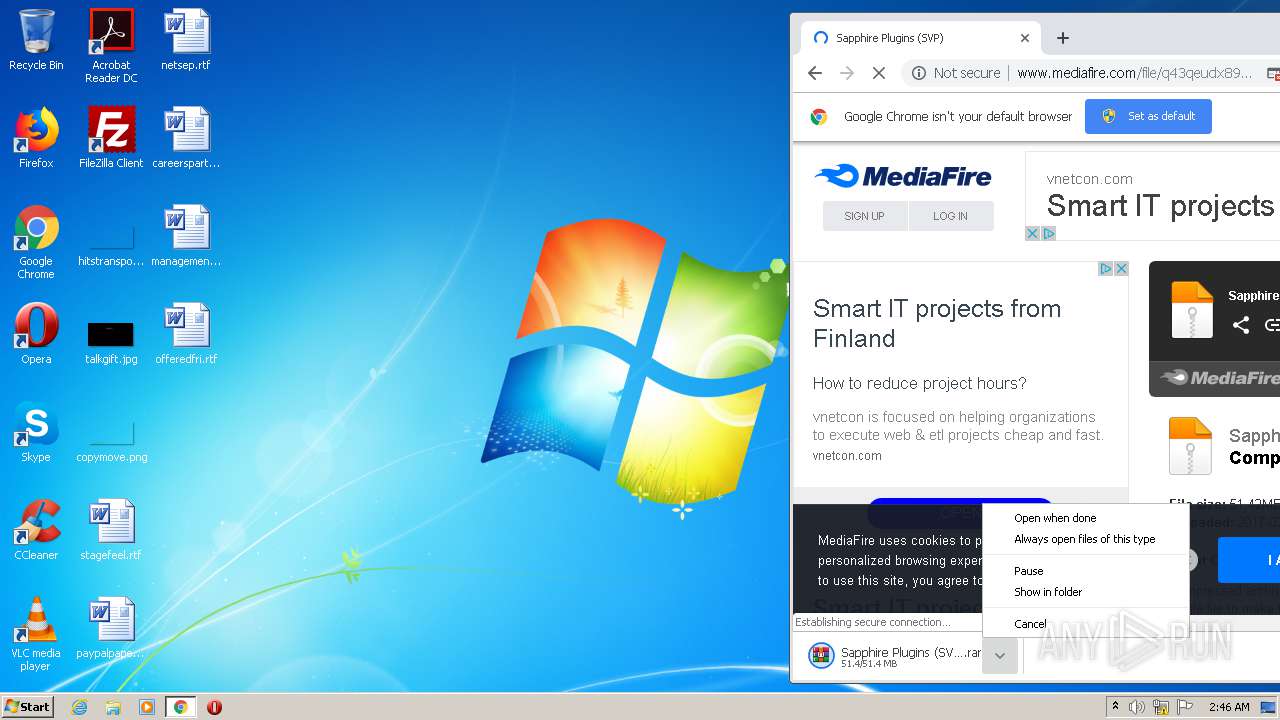Click the 2:46 AM system clock
This screenshot has height=720, width=1280.
(x=1229, y=707)
